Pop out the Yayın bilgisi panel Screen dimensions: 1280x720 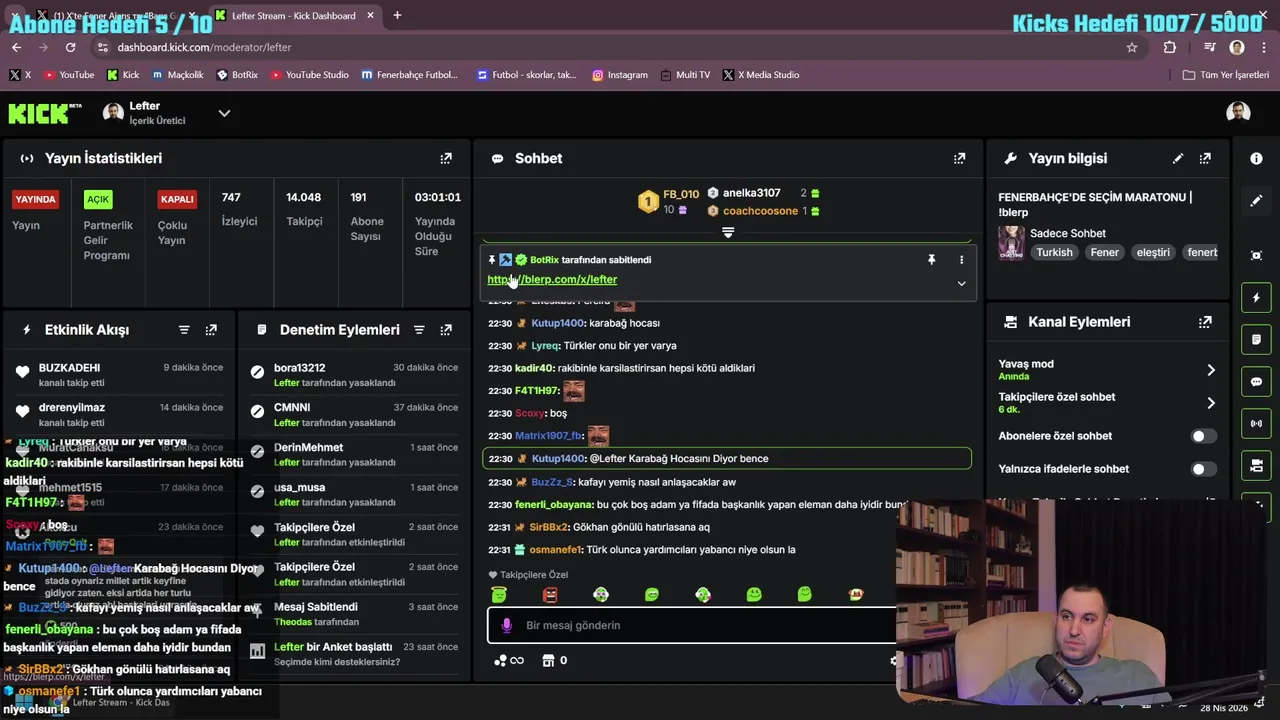click(1205, 158)
